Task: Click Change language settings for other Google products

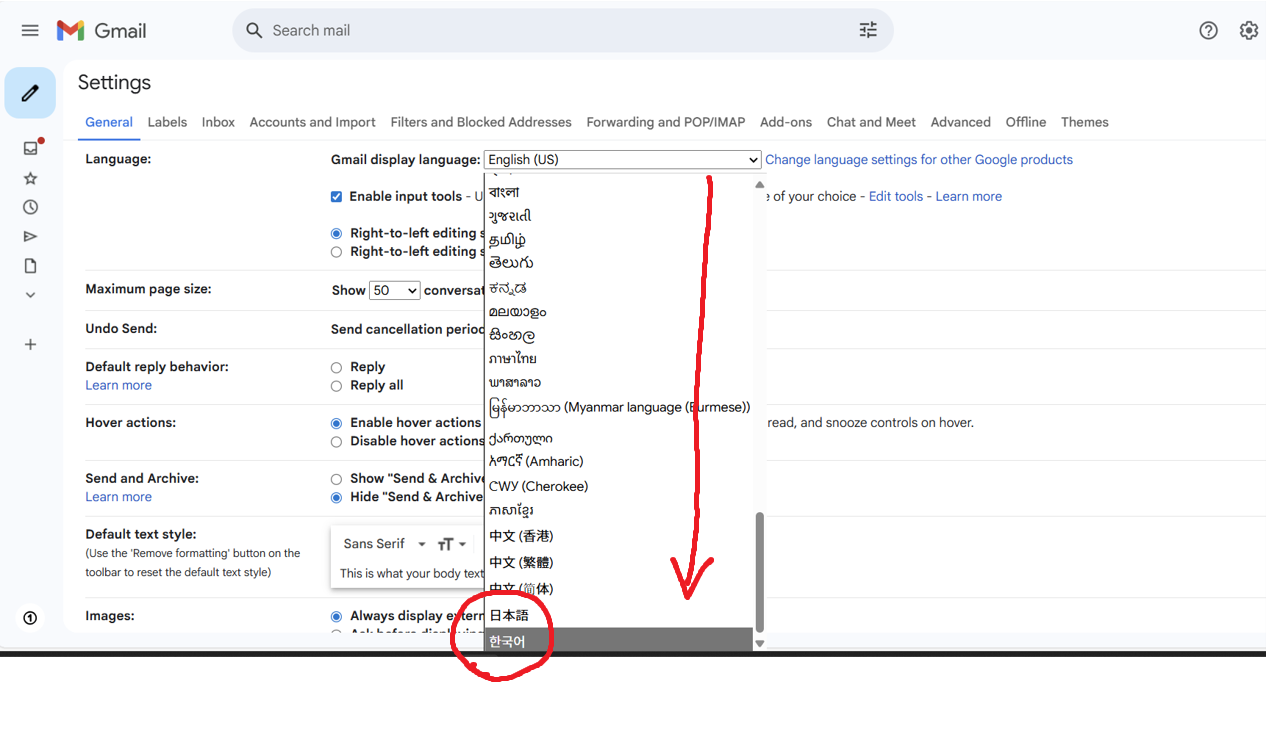Action: 919,160
